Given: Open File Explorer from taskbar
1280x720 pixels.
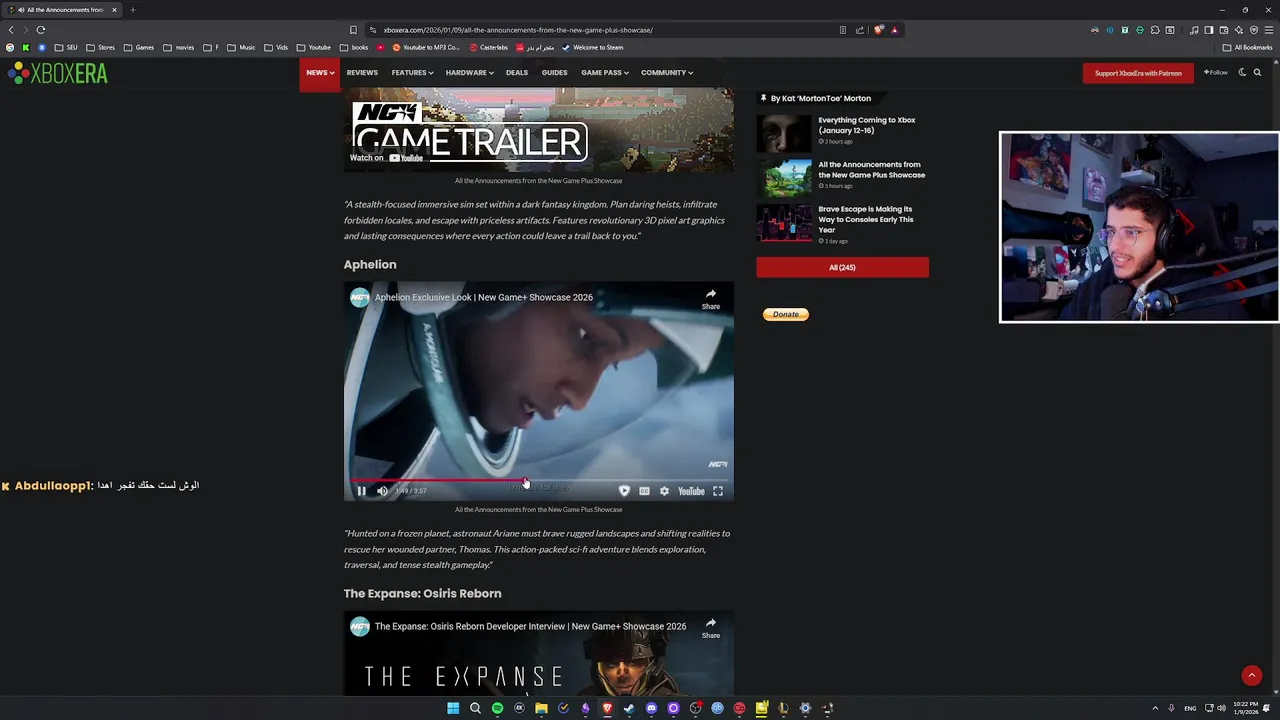Looking at the screenshot, I should pos(541,708).
